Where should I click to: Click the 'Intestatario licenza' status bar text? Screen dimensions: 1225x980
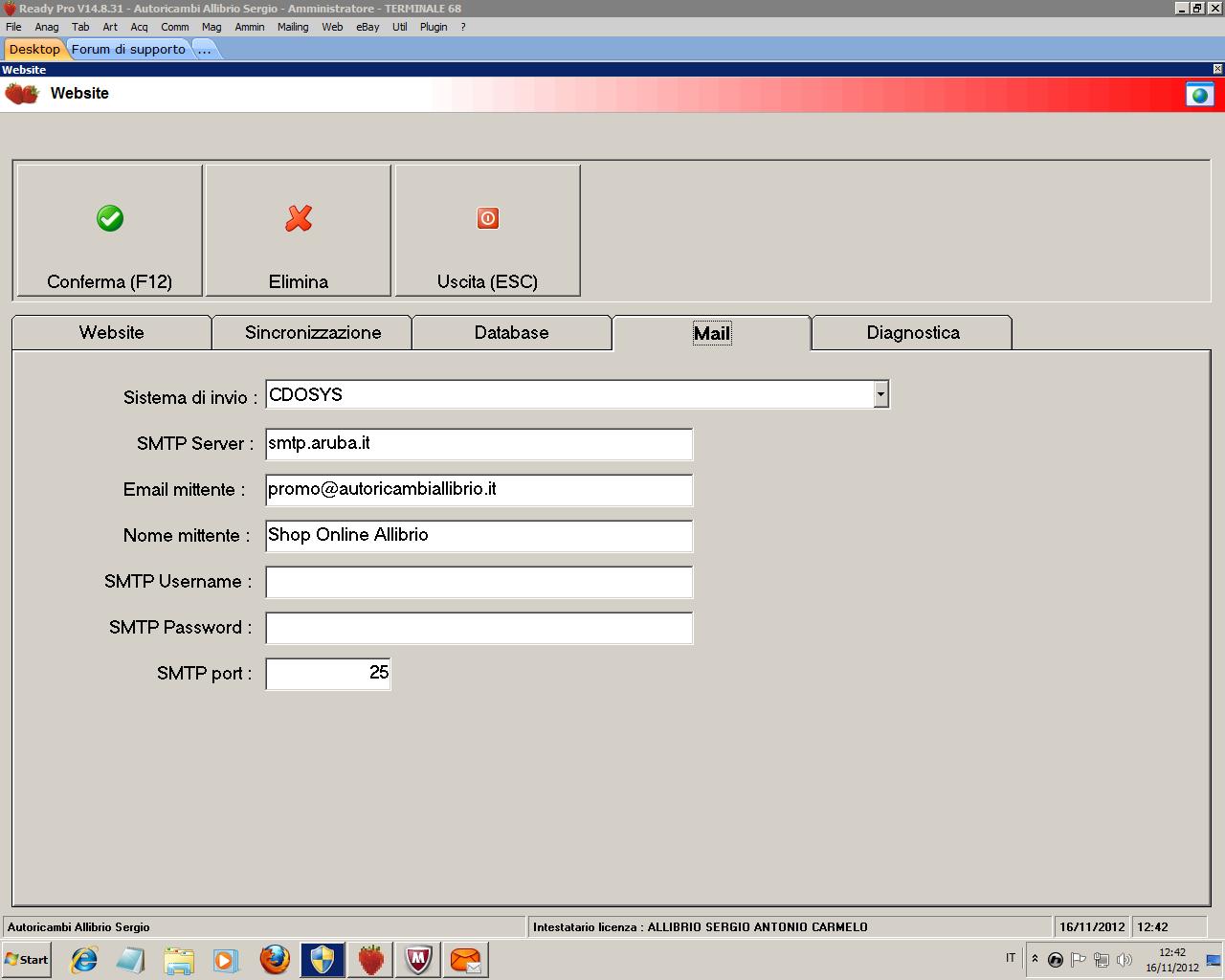[701, 926]
